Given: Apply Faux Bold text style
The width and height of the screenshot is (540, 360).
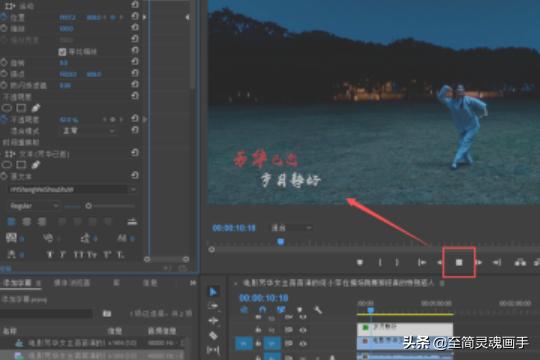Looking at the screenshot, I should coord(50,255).
